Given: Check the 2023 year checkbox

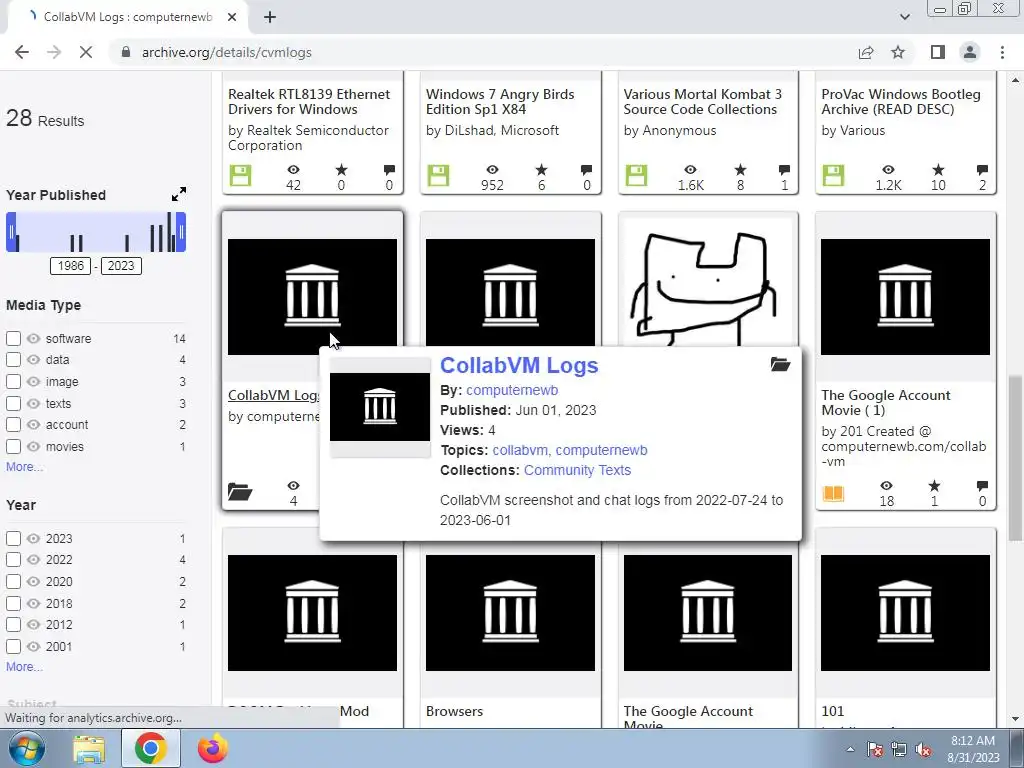Looking at the screenshot, I should [x=13, y=538].
